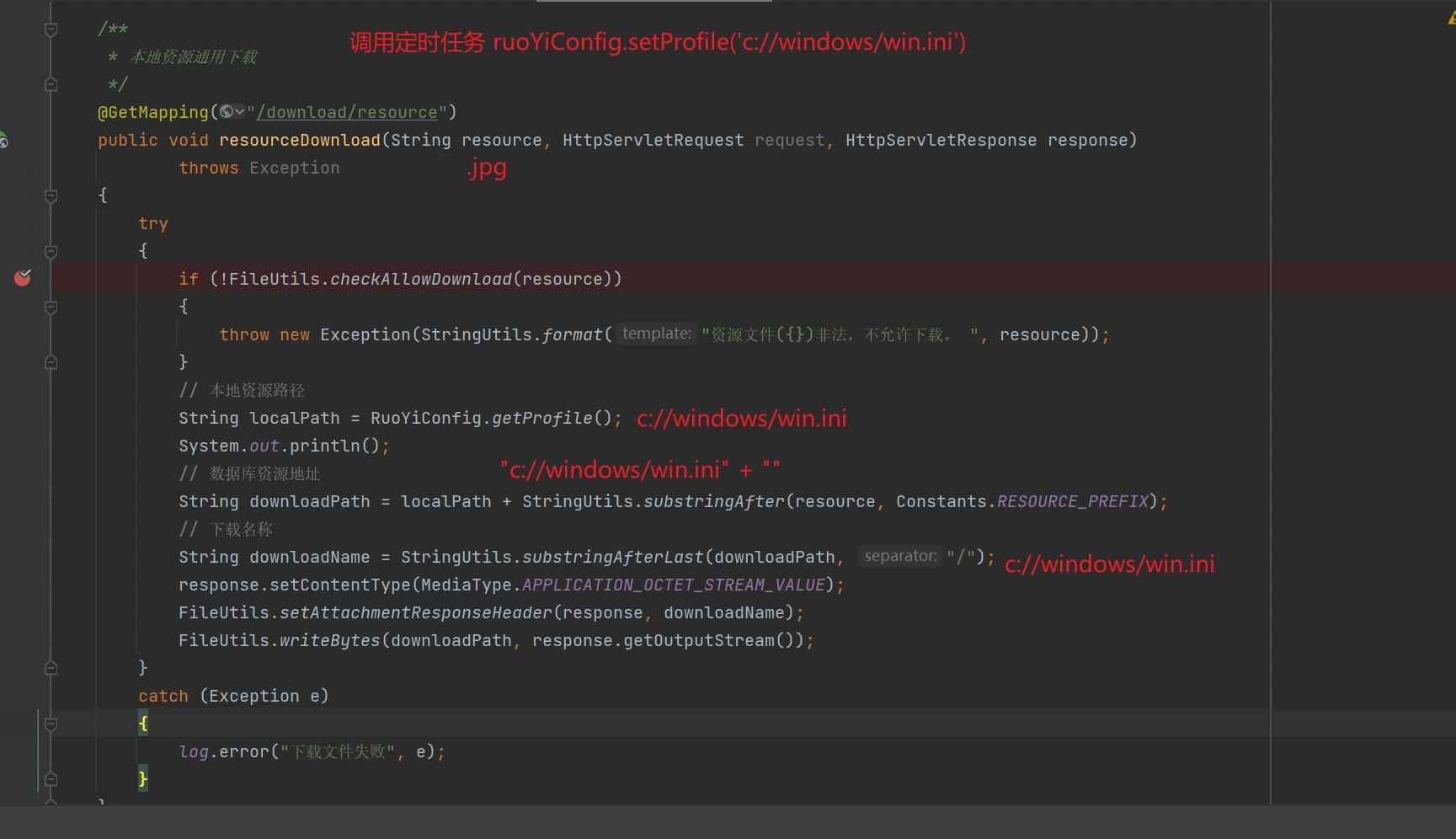Click the web endpoint gutter icon beside resourceDownload
This screenshot has height=839, width=1456.
(x=3, y=140)
